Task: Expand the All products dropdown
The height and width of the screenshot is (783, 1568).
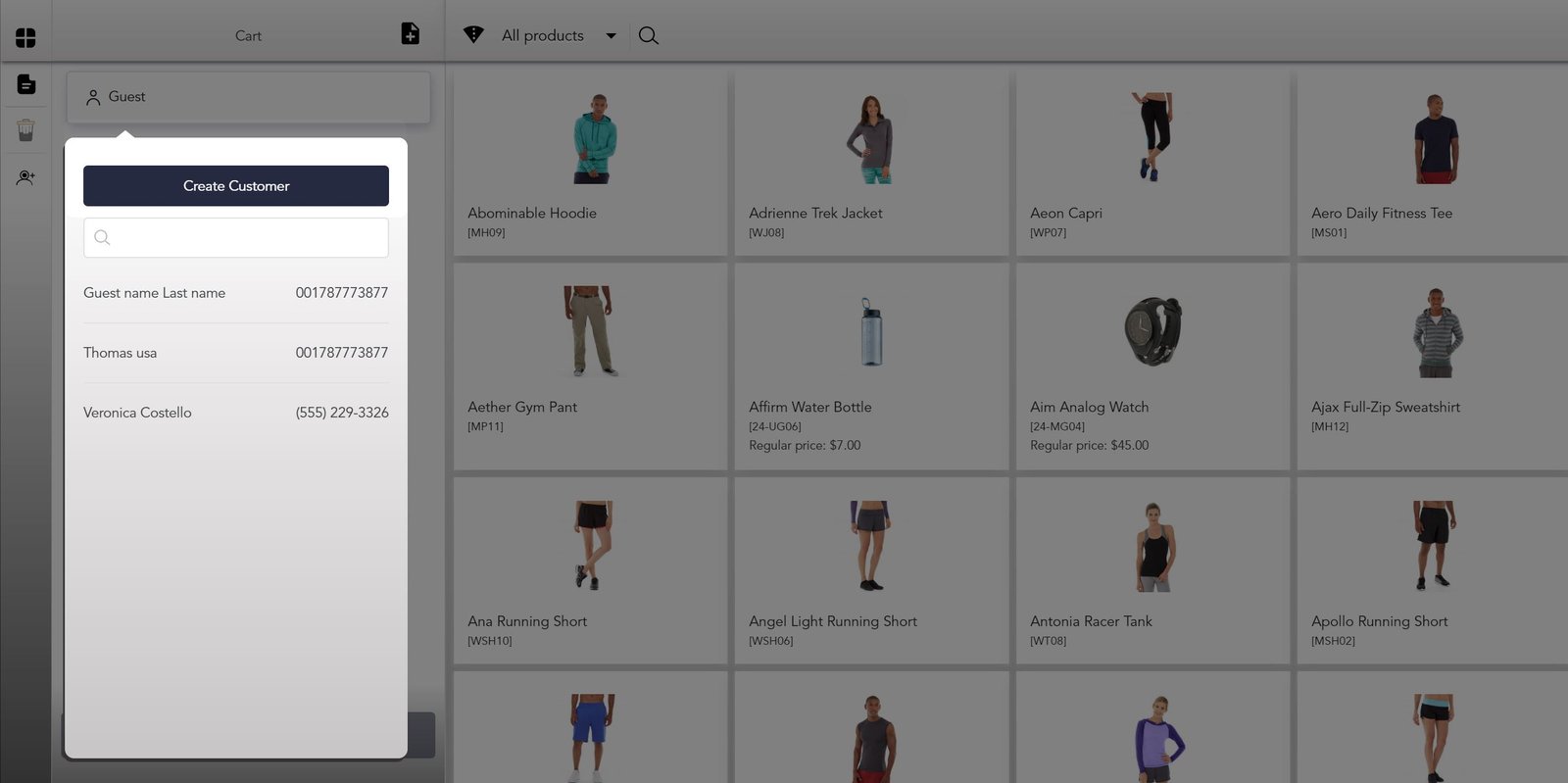Action: pyautogui.click(x=559, y=35)
